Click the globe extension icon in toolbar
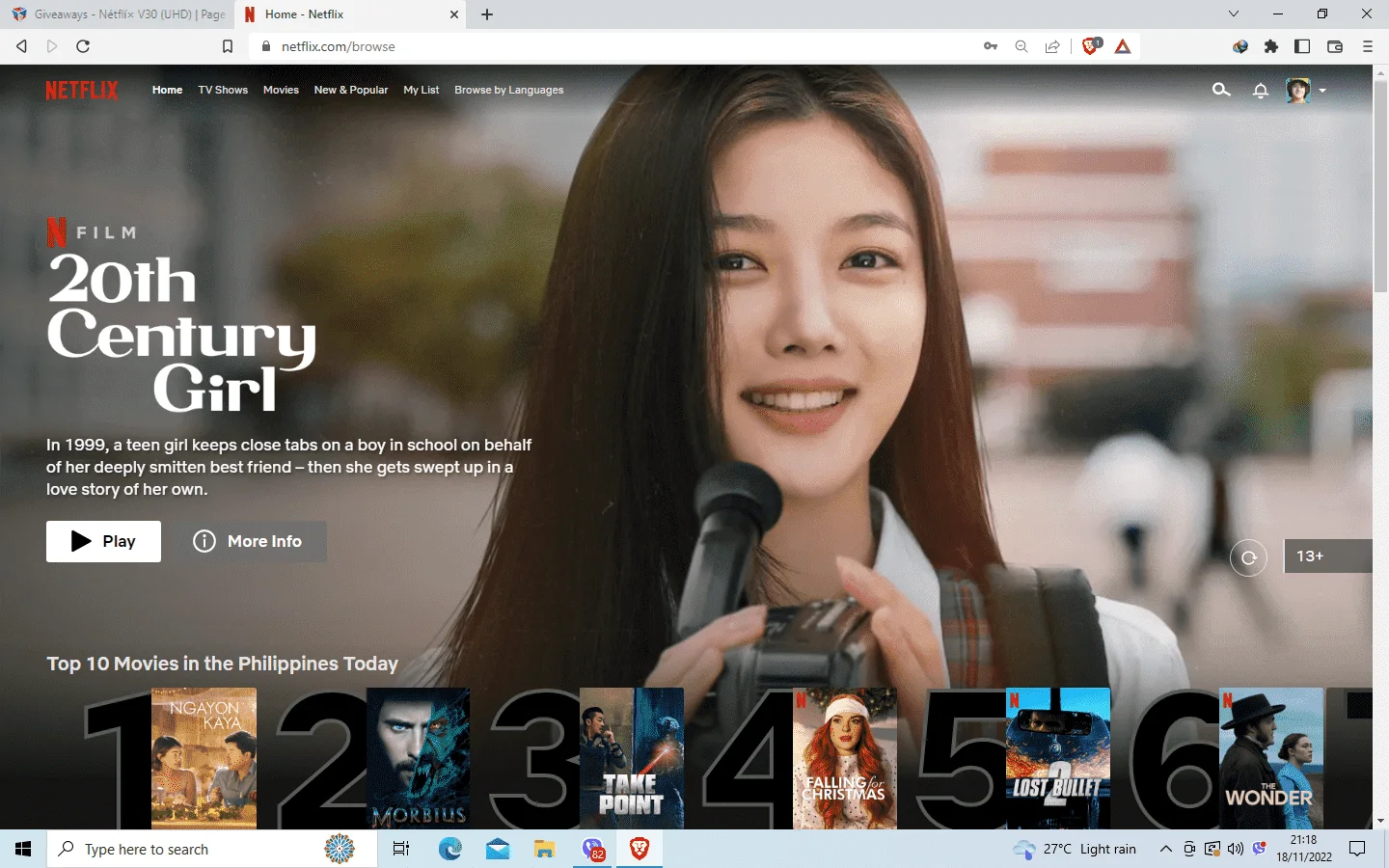The image size is (1389, 868). [1240, 46]
